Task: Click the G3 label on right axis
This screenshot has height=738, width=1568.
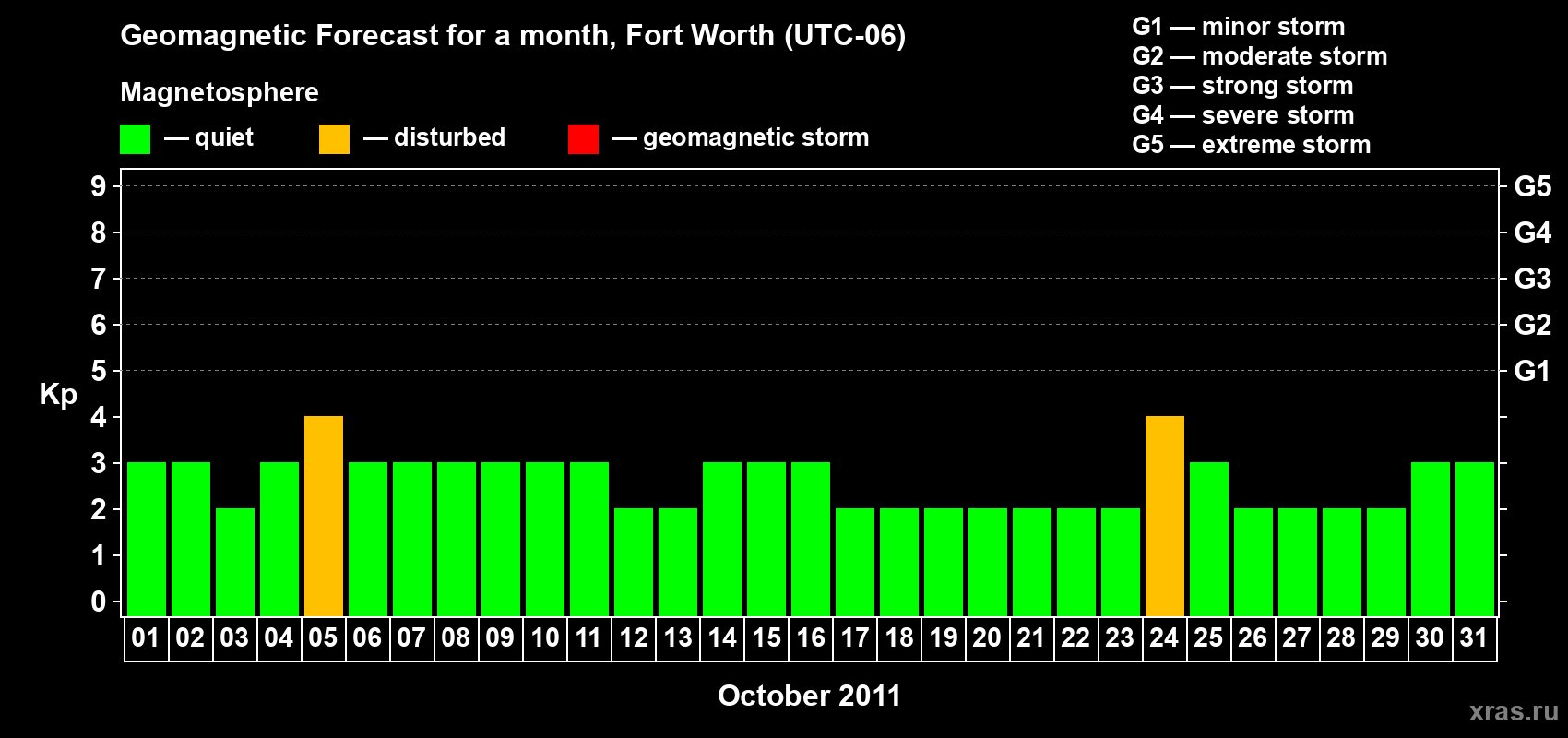Action: pyautogui.click(x=1532, y=279)
